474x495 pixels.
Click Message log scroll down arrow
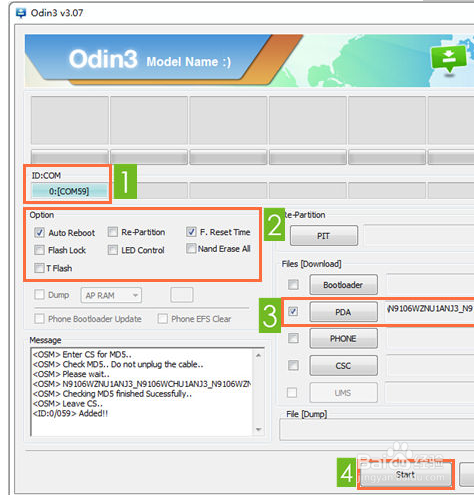258,429
